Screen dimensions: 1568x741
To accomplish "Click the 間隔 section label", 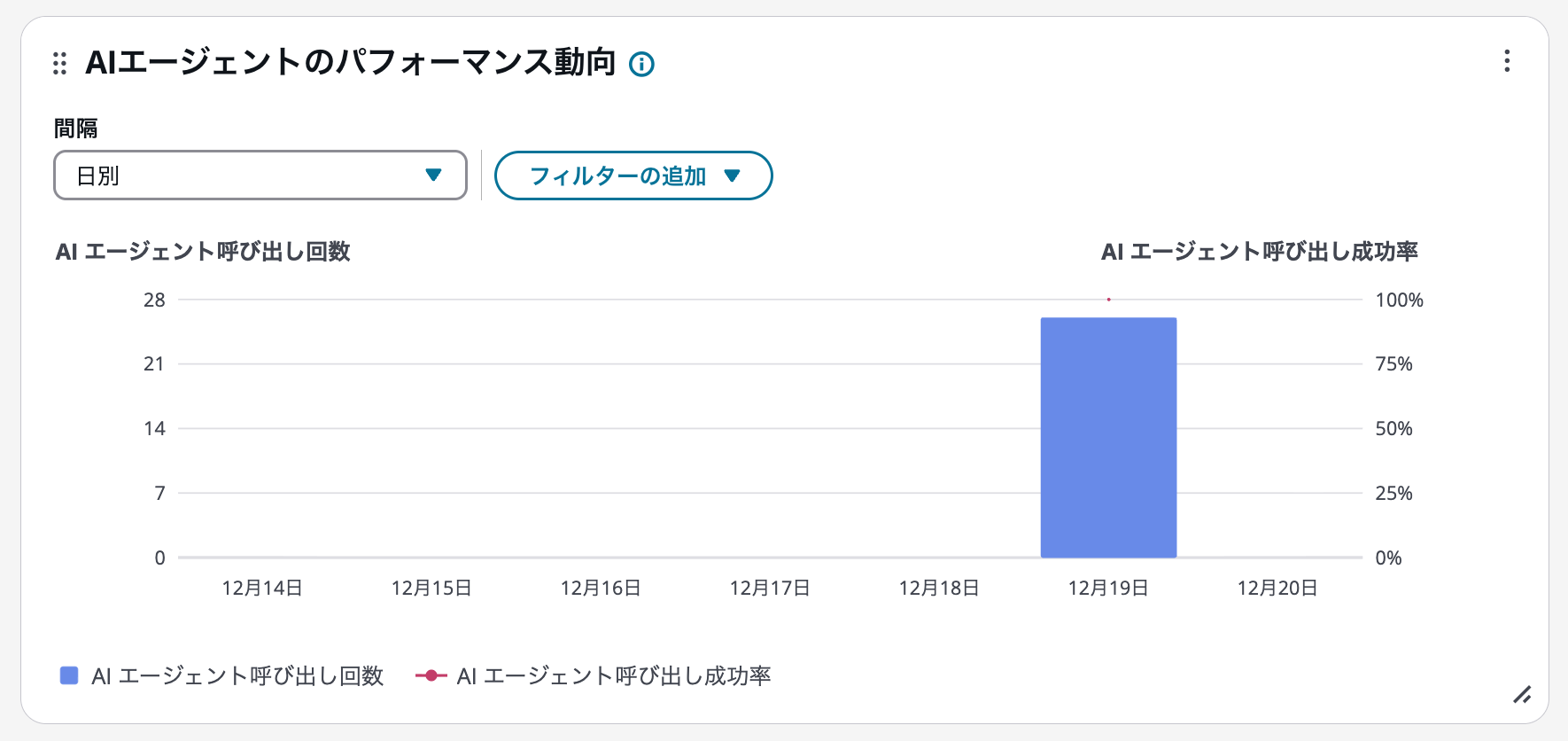I will [74, 128].
